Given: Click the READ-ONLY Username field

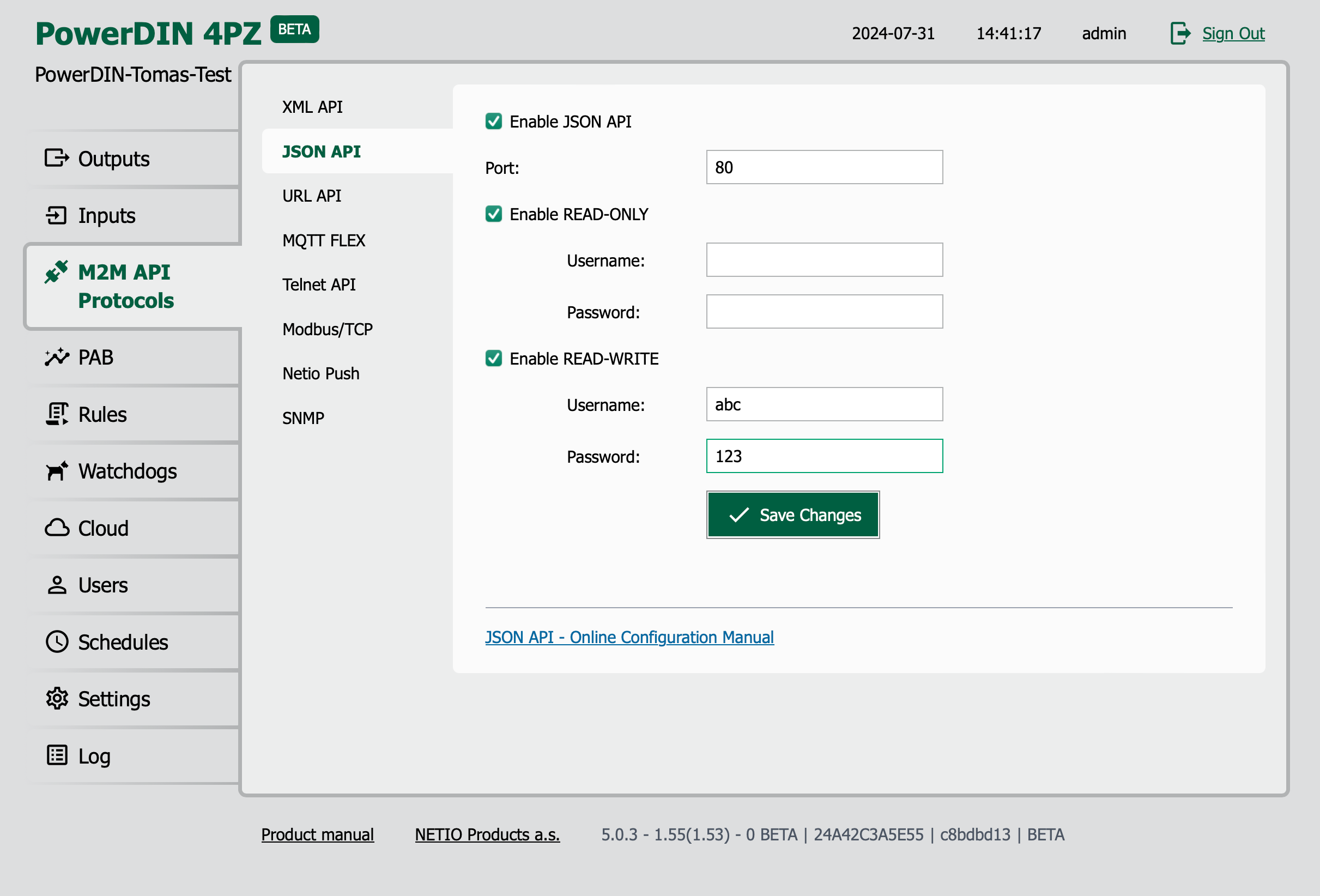Looking at the screenshot, I should (x=824, y=259).
